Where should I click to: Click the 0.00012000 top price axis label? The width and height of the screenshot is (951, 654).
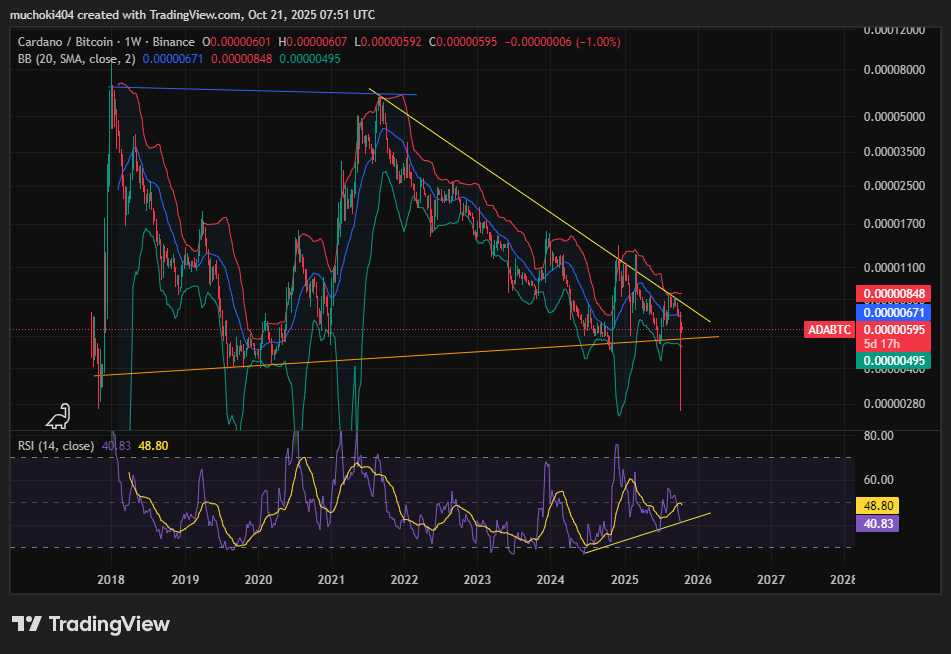click(893, 30)
